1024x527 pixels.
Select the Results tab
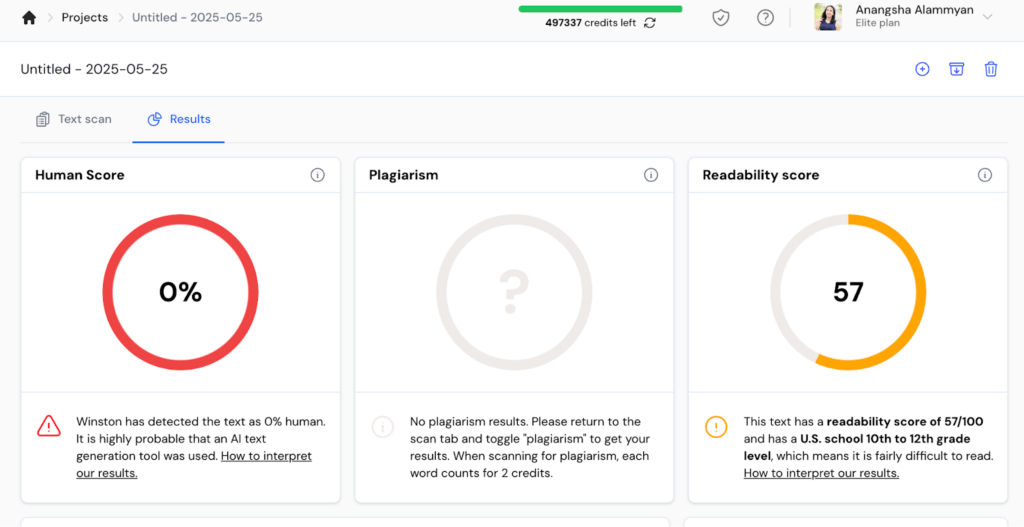[179, 119]
